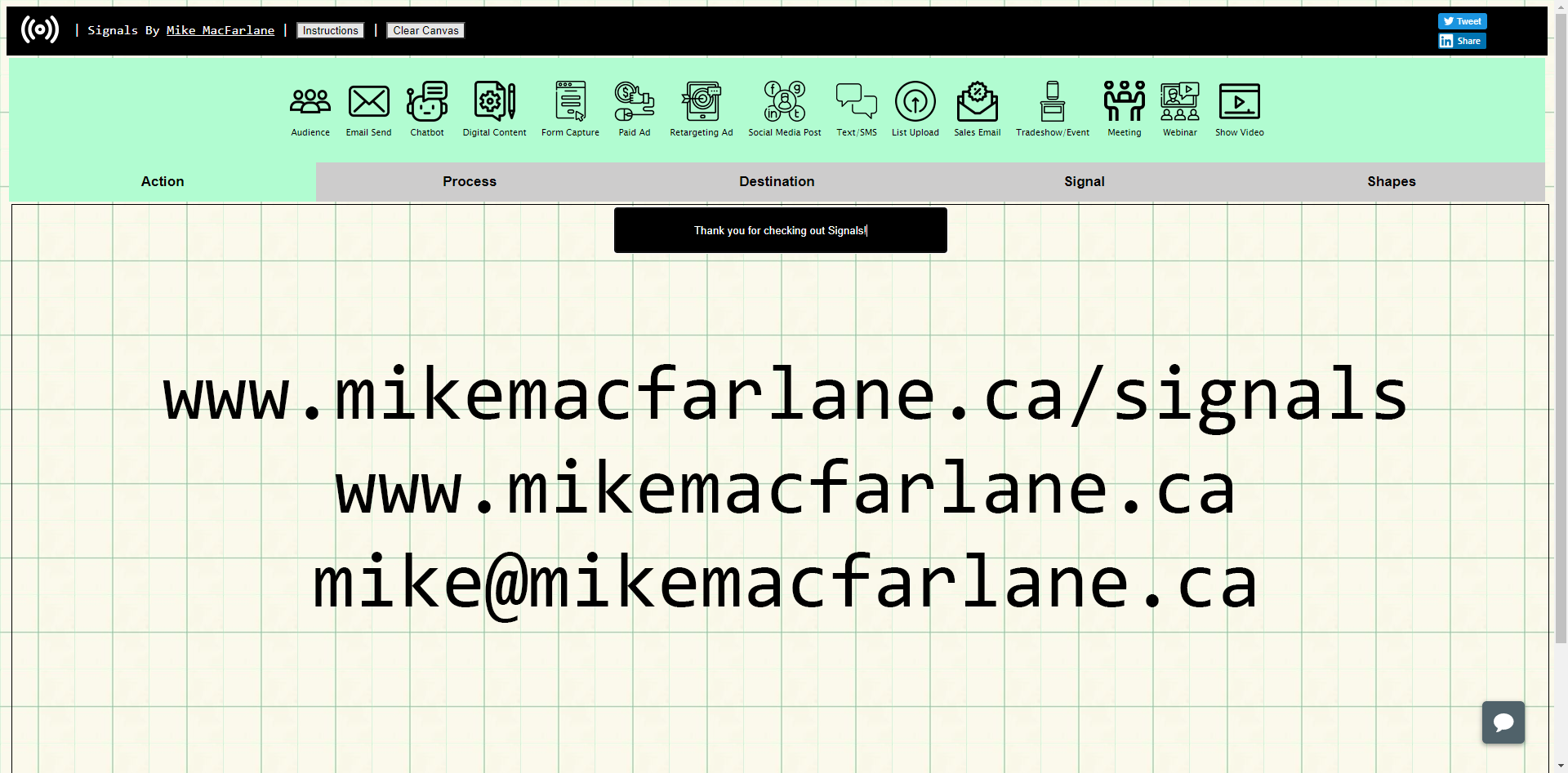Select the Audience action icon
This screenshot has width=1568, height=773.
[310, 101]
